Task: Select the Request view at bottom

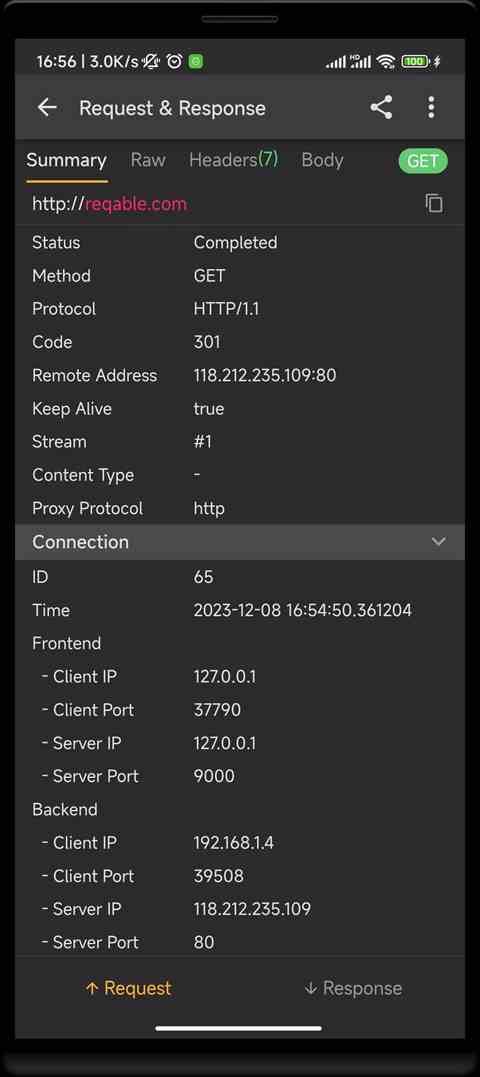Action: click(128, 988)
